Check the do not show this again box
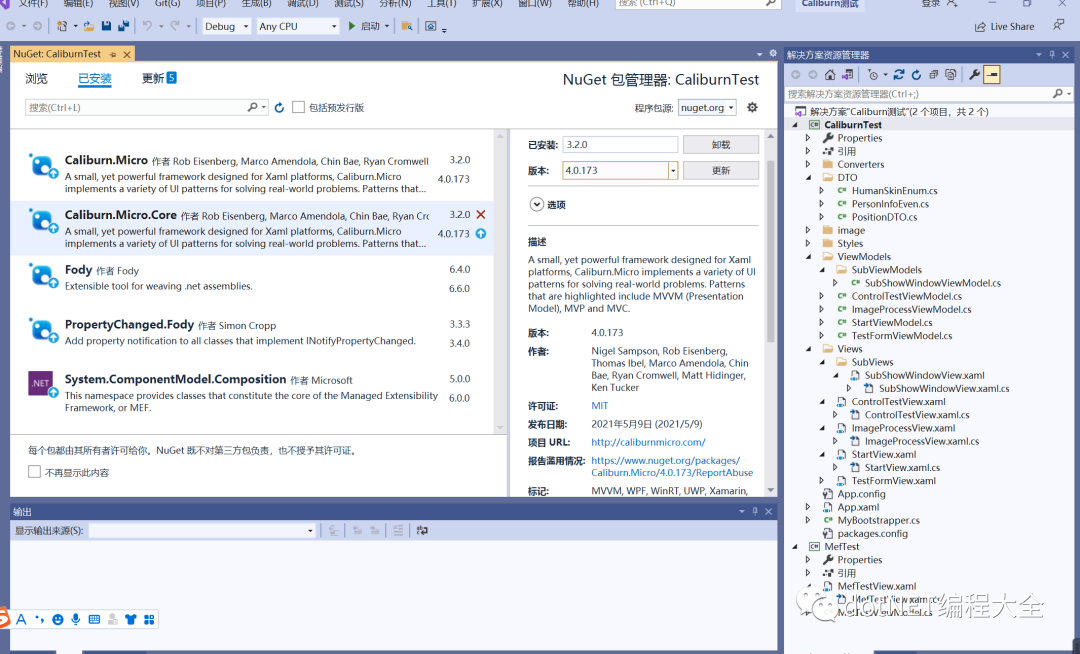Viewport: 1080px width, 654px height. click(x=34, y=472)
